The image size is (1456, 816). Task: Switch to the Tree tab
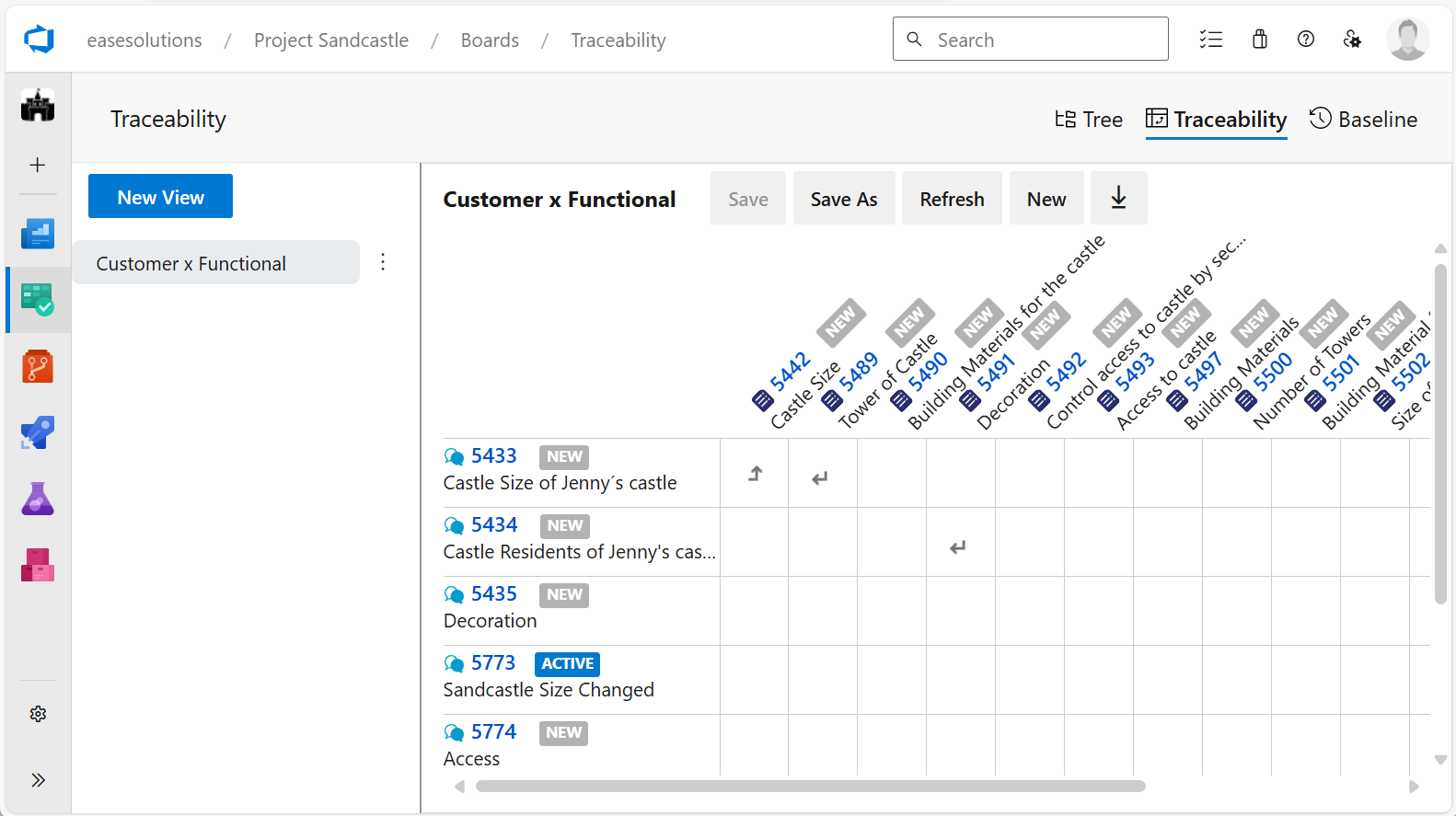coord(1089,120)
